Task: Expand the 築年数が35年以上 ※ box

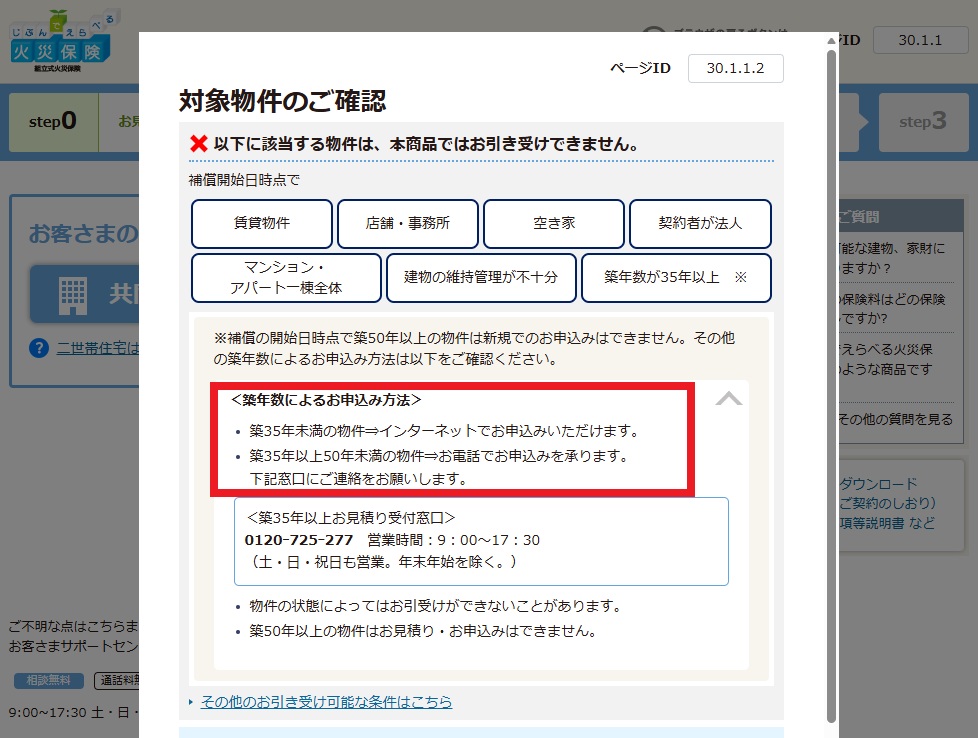Action: point(675,278)
